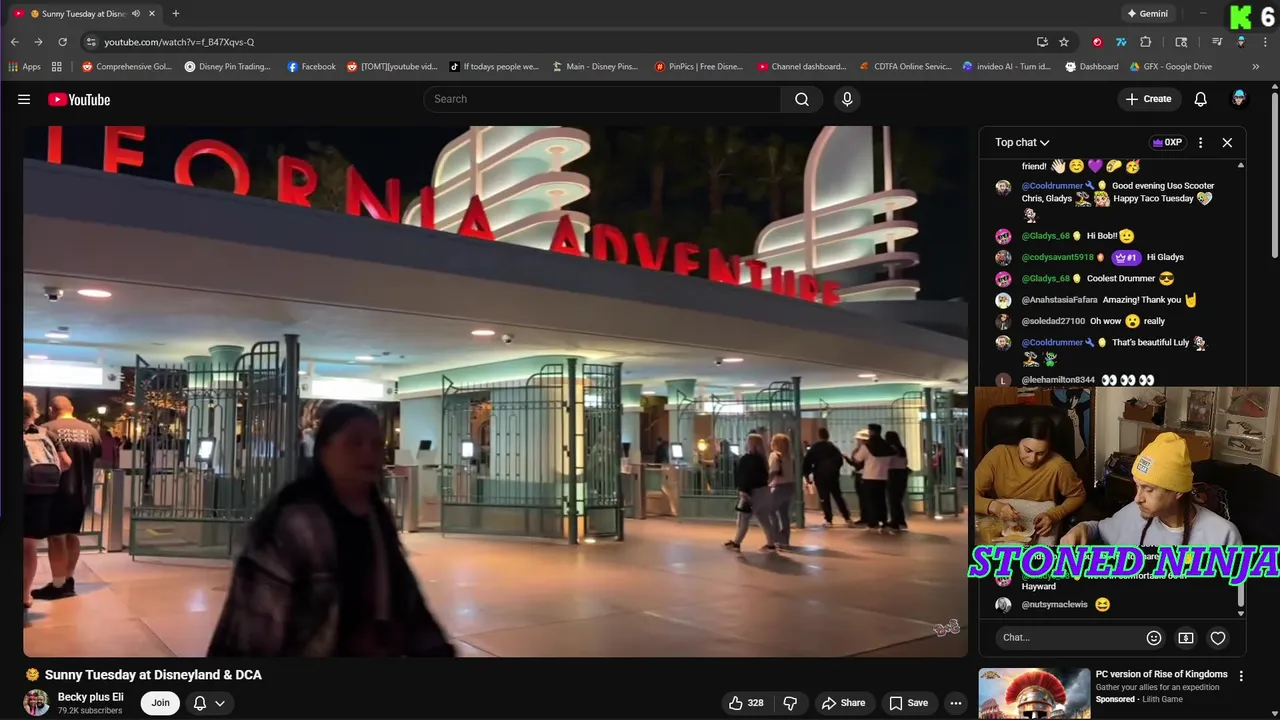Show hidden bookmarks with overflow chevron
This screenshot has height=720, width=1280.
pyautogui.click(x=1256, y=67)
